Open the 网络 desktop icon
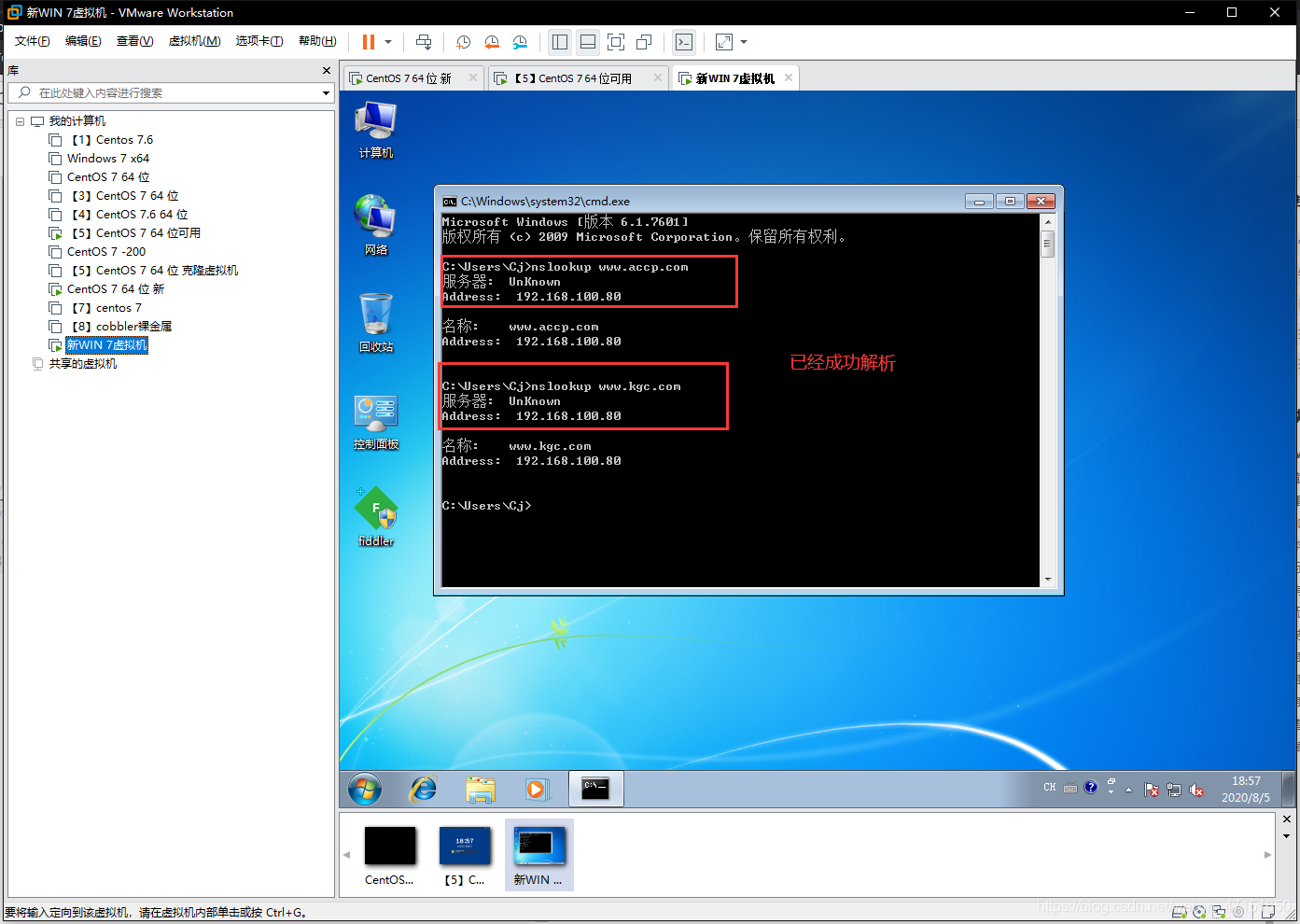1300x924 pixels. click(376, 225)
